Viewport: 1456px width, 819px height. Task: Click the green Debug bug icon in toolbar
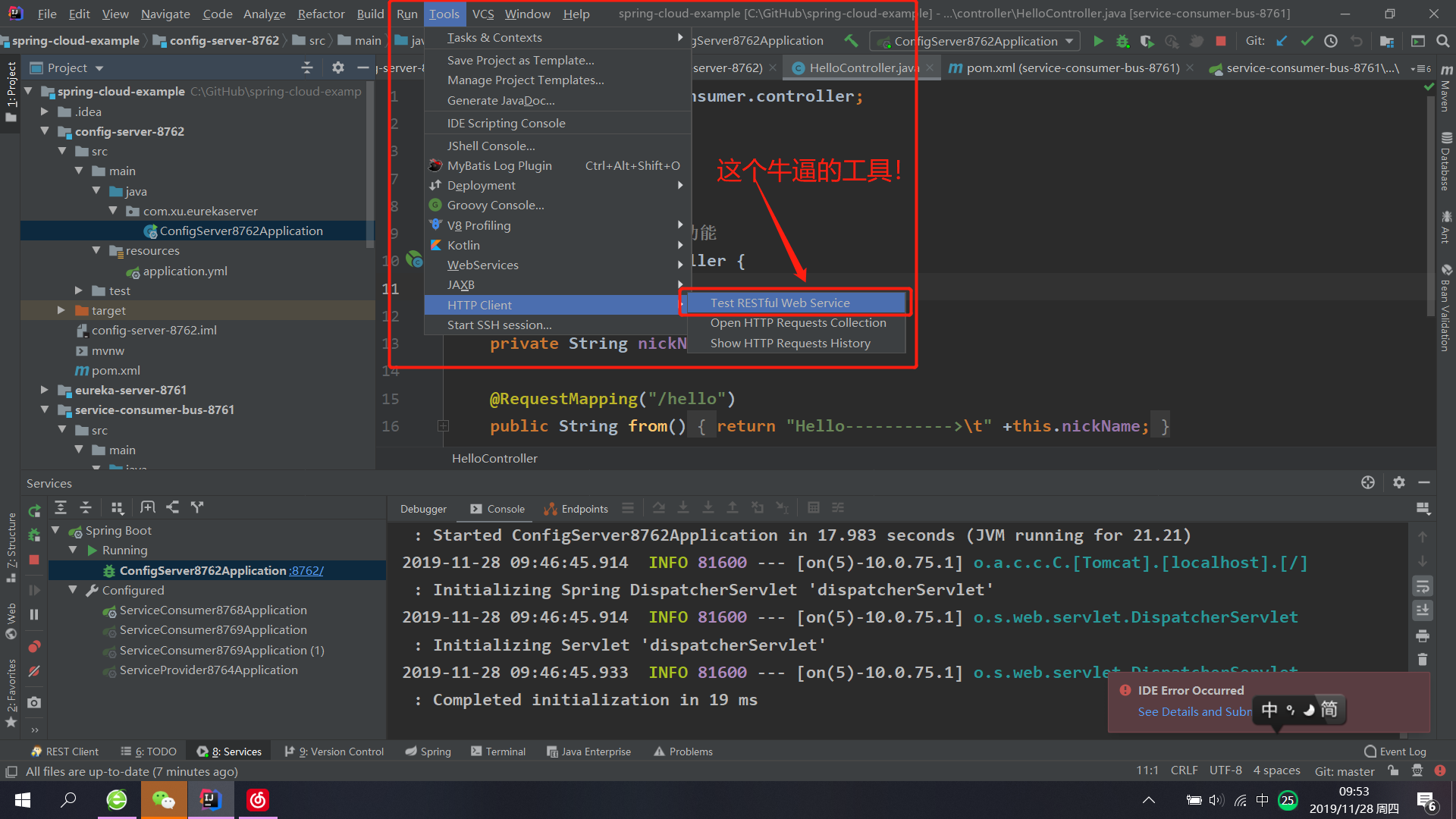[x=1122, y=41]
